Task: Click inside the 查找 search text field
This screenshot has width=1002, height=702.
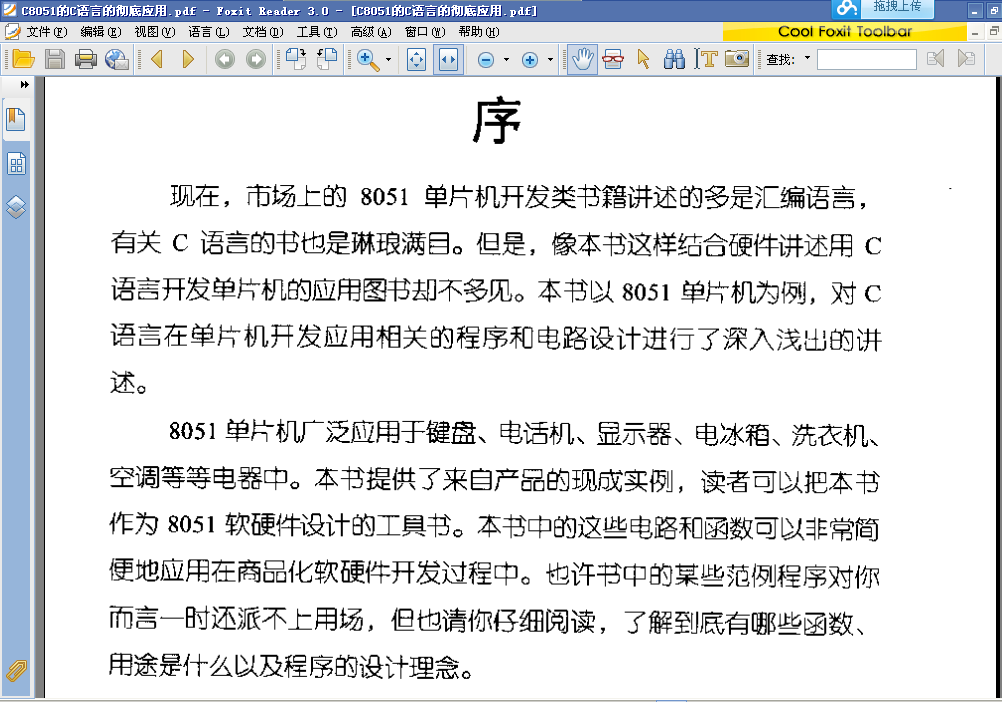Action: pos(866,60)
